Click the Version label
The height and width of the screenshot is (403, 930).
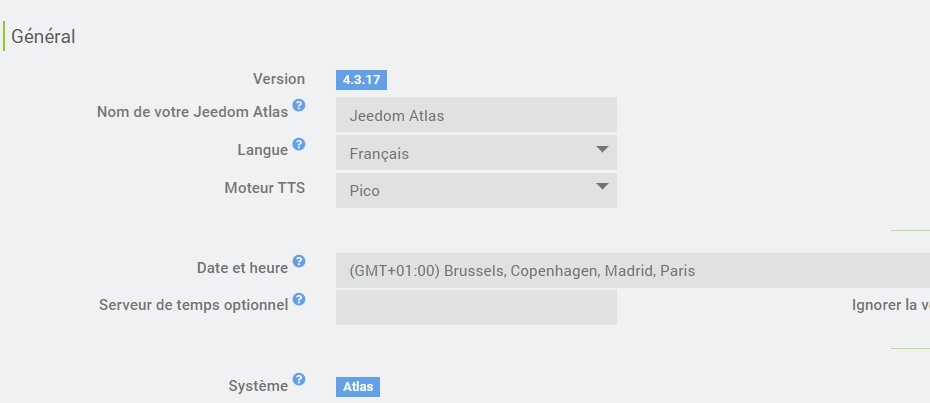[279, 79]
